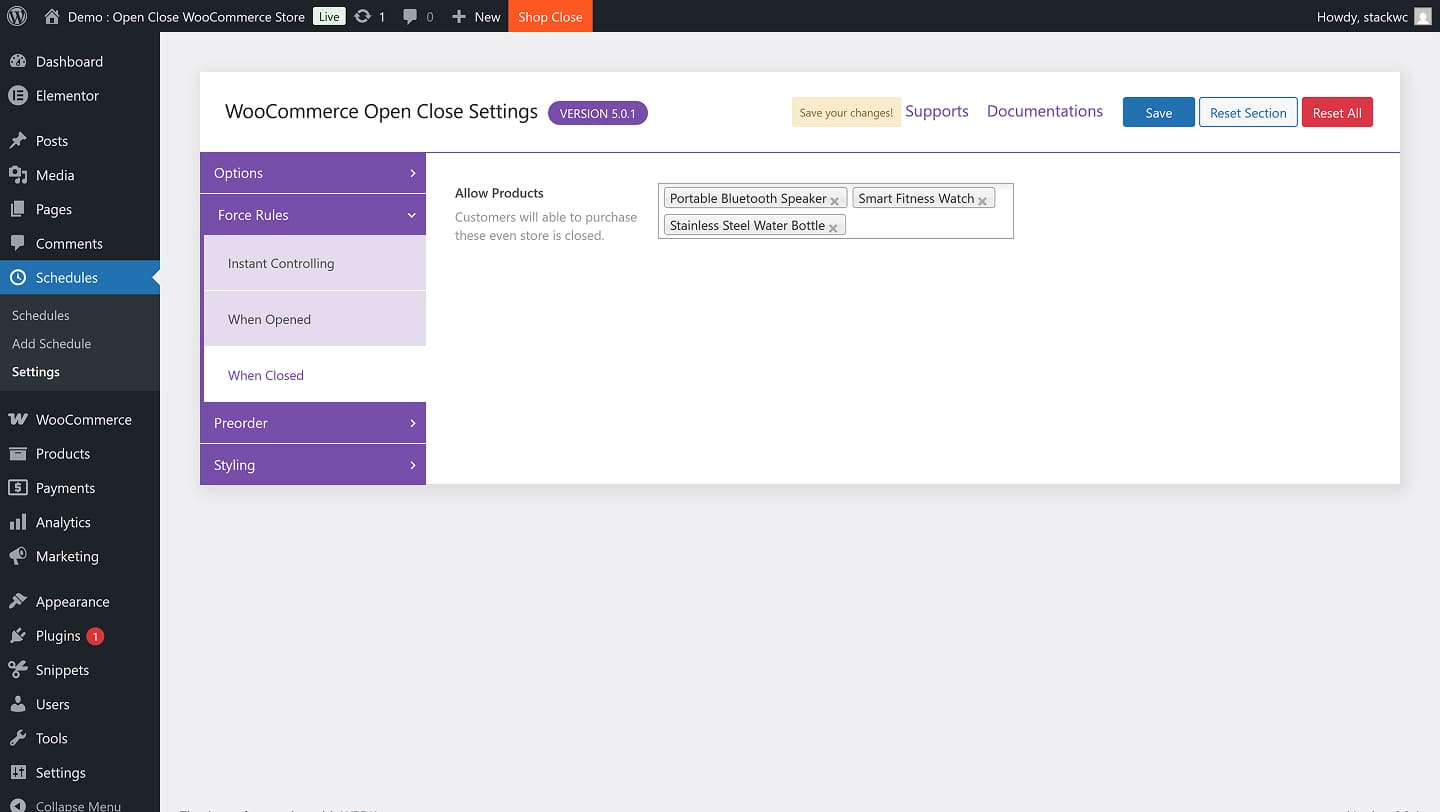Click the New text in admin bar
Viewport: 1440px width, 812px height.
488,17
